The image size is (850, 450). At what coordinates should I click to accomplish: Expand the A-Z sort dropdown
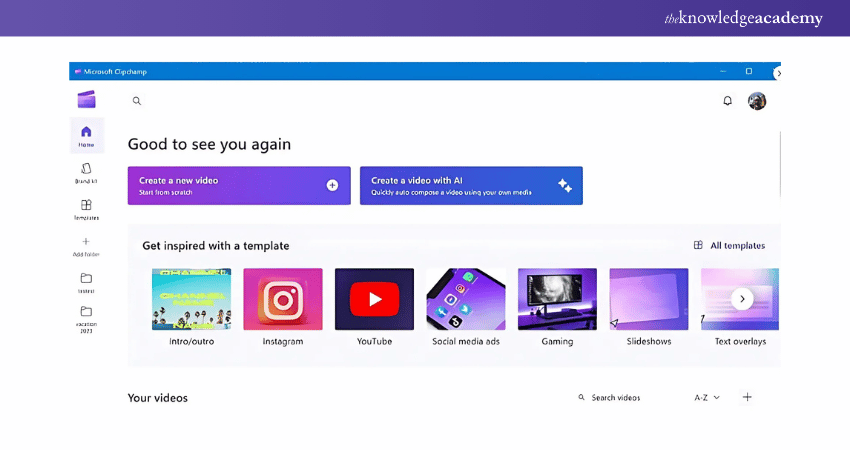[x=707, y=397]
